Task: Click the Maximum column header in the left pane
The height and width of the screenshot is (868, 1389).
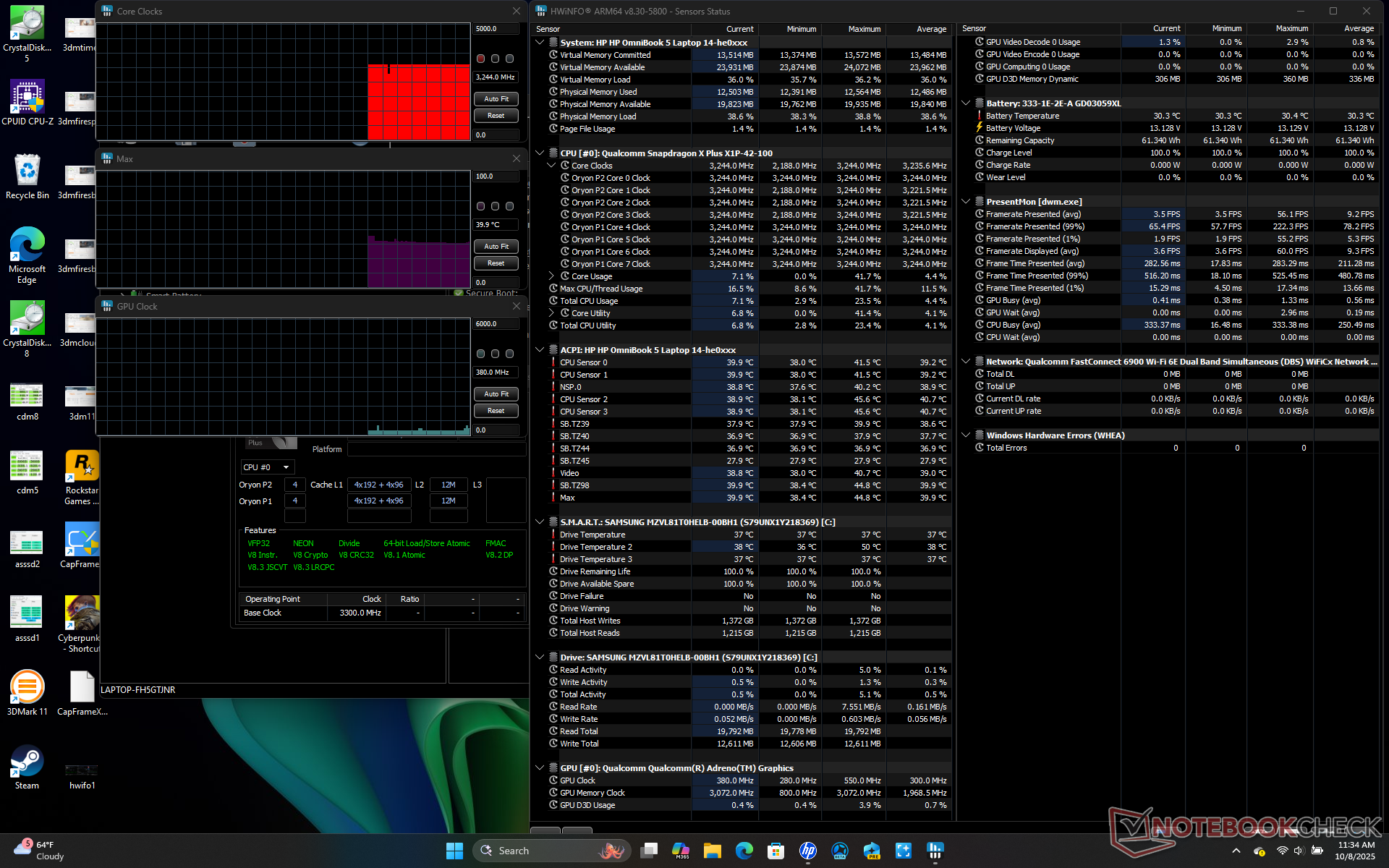Action: pyautogui.click(x=864, y=29)
